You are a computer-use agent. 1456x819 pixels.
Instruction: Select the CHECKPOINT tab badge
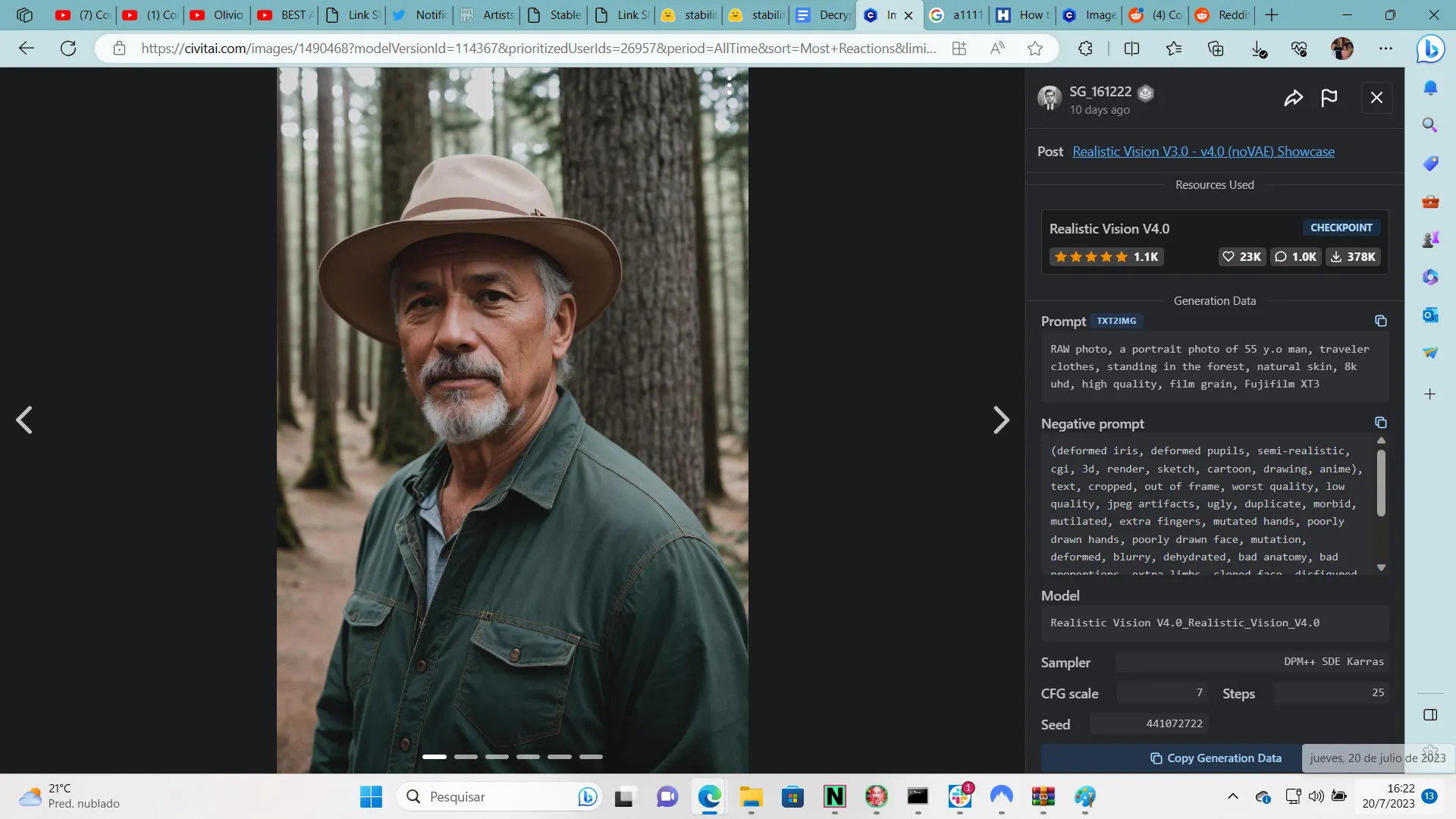tap(1341, 227)
